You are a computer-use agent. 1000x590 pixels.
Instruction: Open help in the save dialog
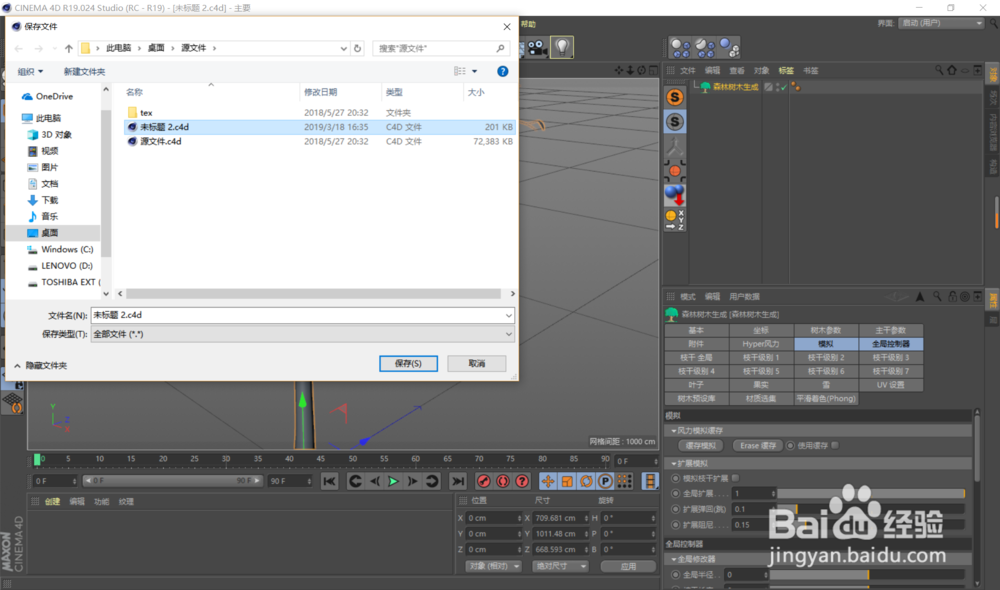503,71
